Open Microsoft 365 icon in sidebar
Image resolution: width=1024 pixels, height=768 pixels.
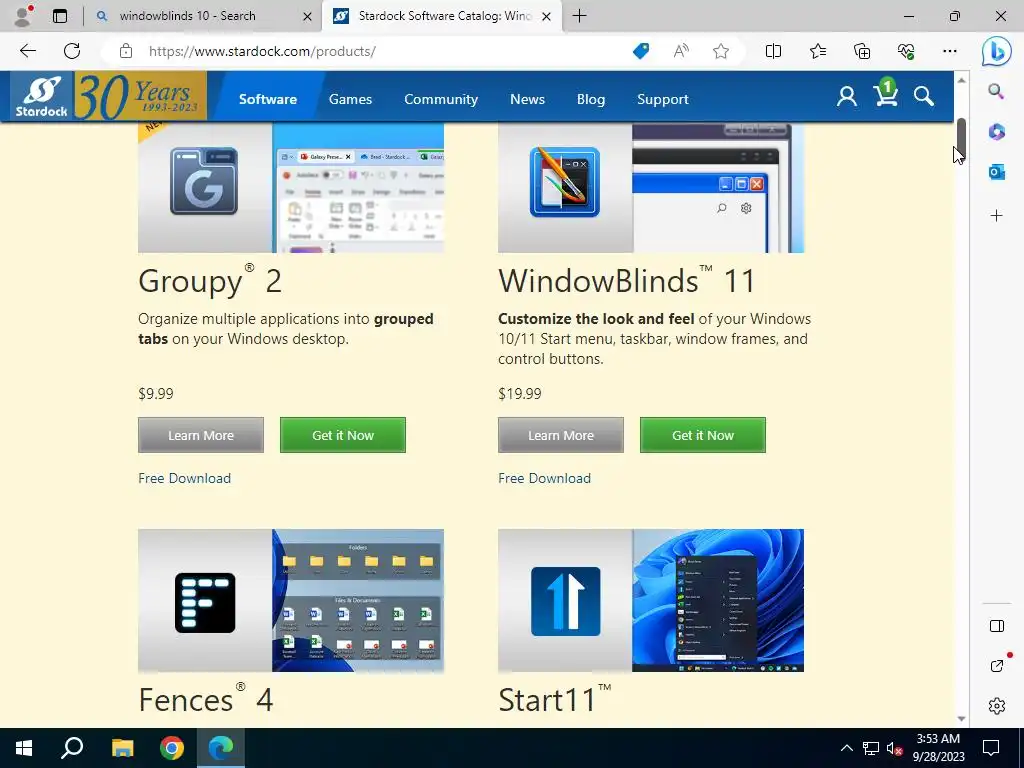996,132
